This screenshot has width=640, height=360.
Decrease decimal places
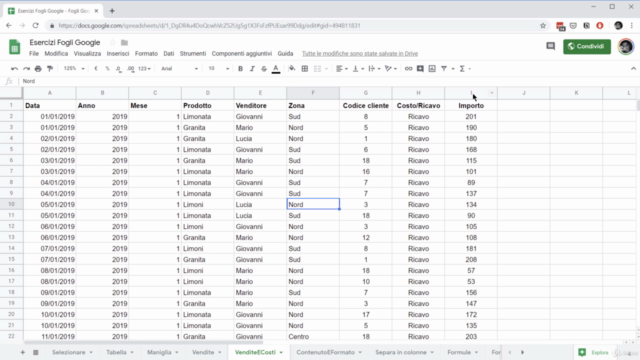(x=119, y=69)
